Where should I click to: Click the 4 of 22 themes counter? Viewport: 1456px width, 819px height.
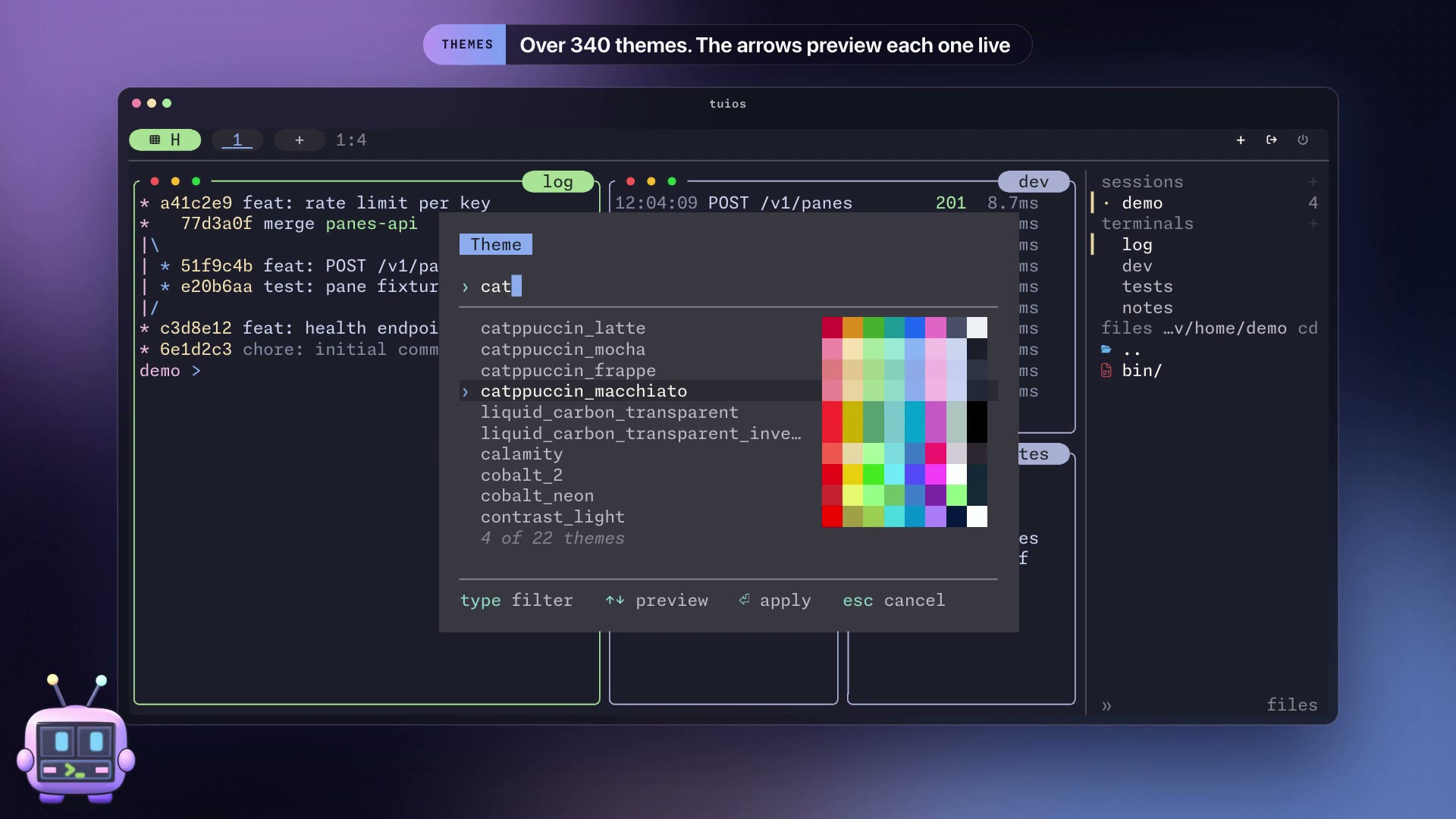pos(552,538)
